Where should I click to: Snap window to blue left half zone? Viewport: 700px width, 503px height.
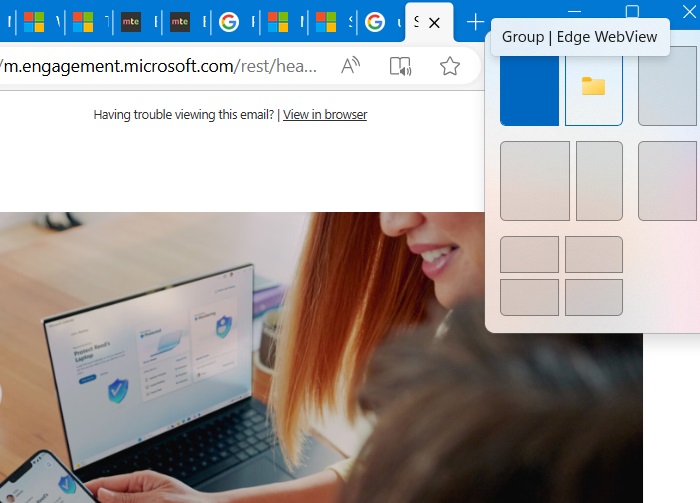tap(529, 90)
